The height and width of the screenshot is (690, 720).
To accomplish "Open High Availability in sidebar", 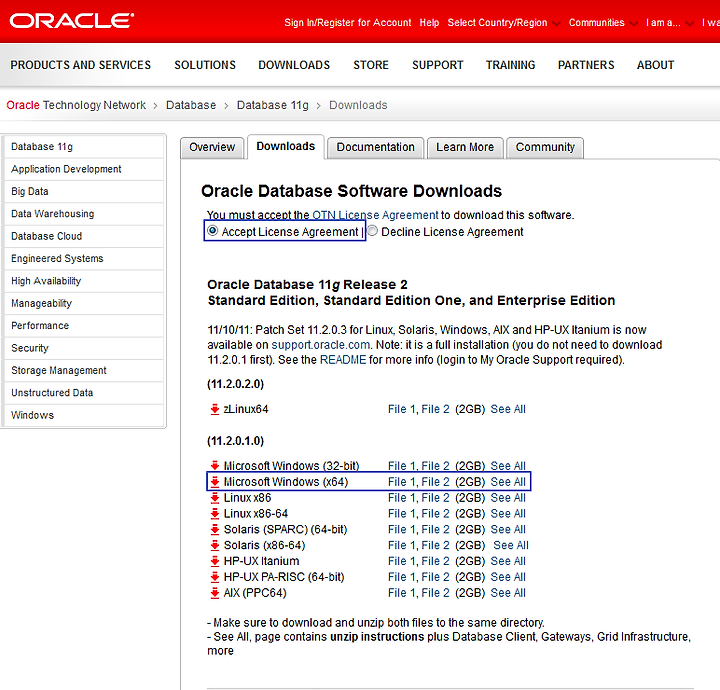I will click(84, 281).
